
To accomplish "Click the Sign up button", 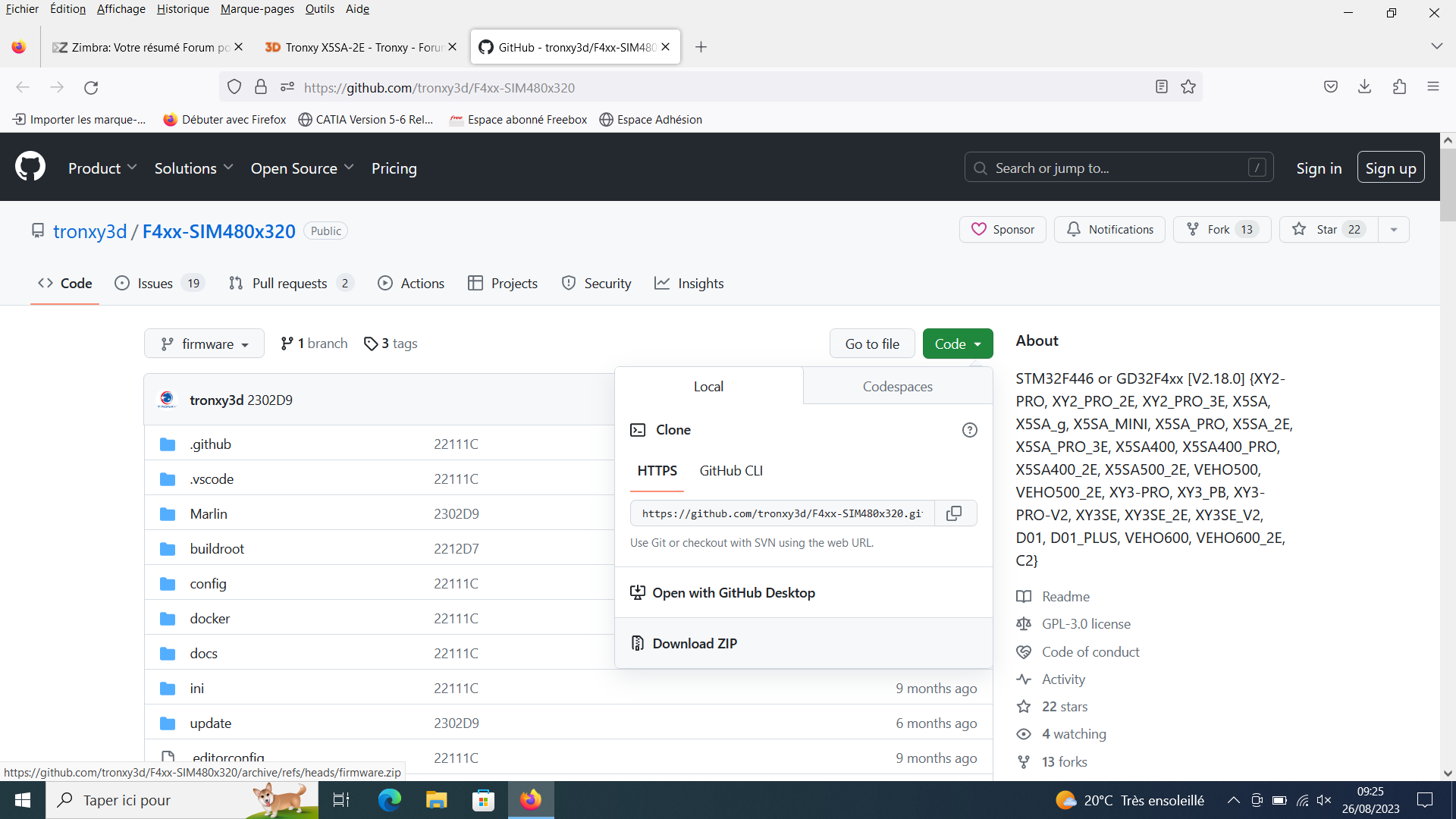I will click(1391, 168).
